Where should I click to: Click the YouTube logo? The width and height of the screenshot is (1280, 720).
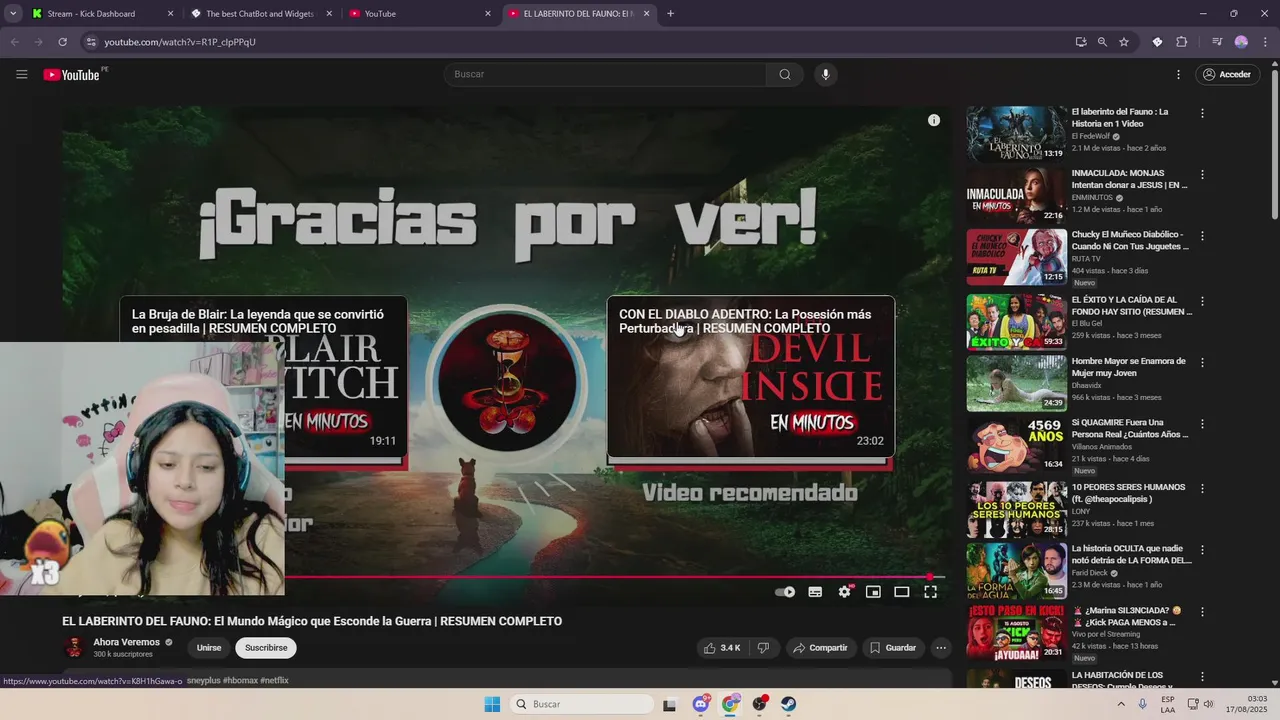point(72,75)
